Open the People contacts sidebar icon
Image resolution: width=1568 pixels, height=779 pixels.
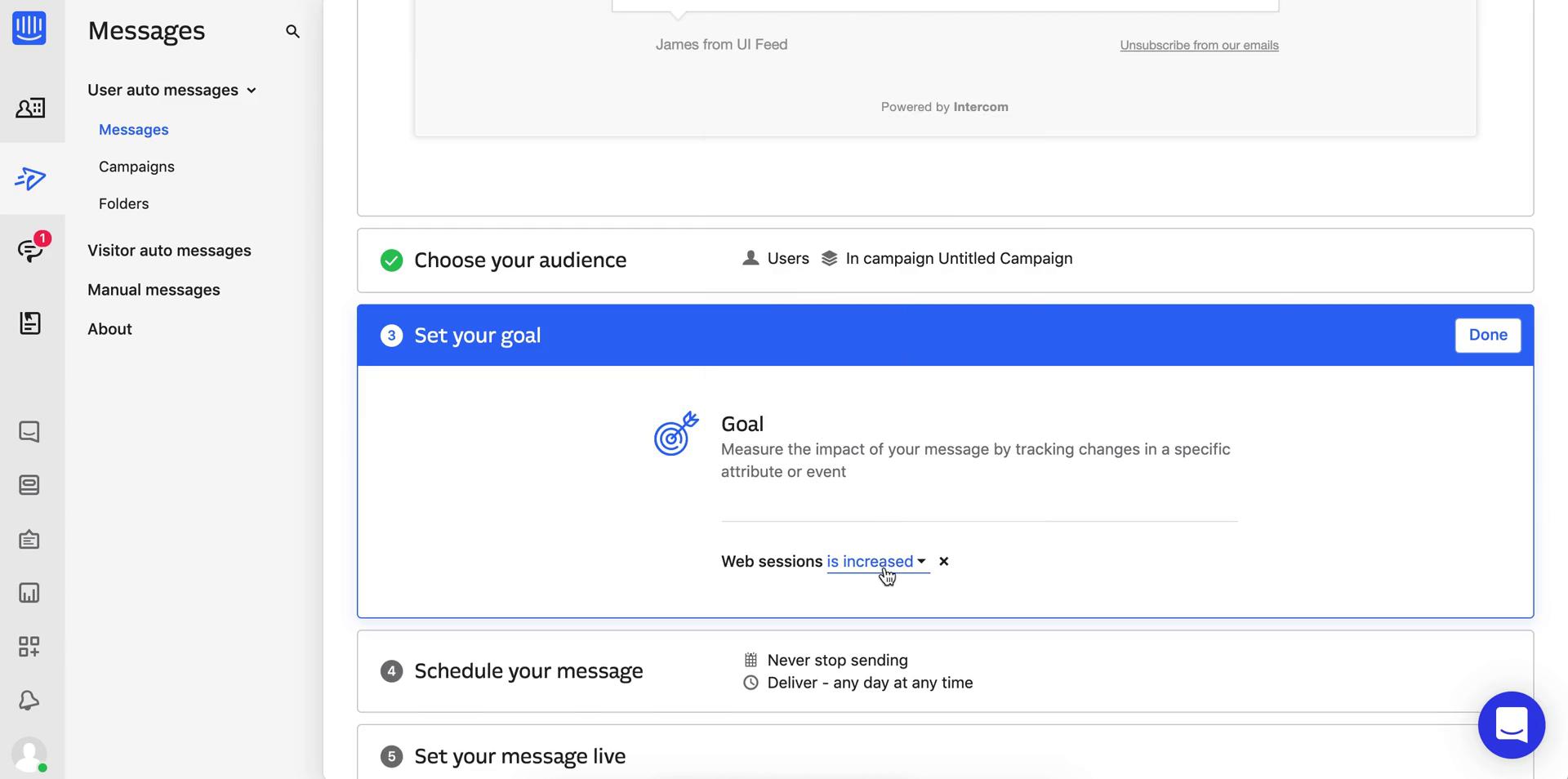pyautogui.click(x=30, y=108)
